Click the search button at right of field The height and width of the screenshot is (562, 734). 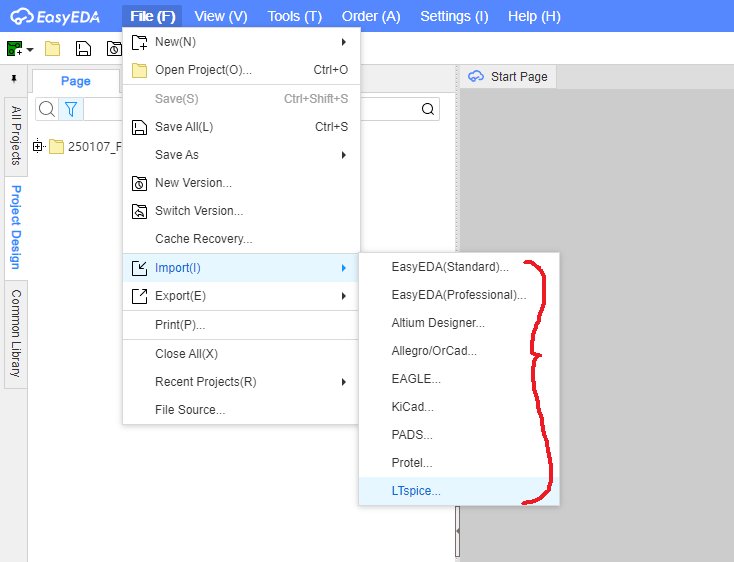click(x=428, y=109)
